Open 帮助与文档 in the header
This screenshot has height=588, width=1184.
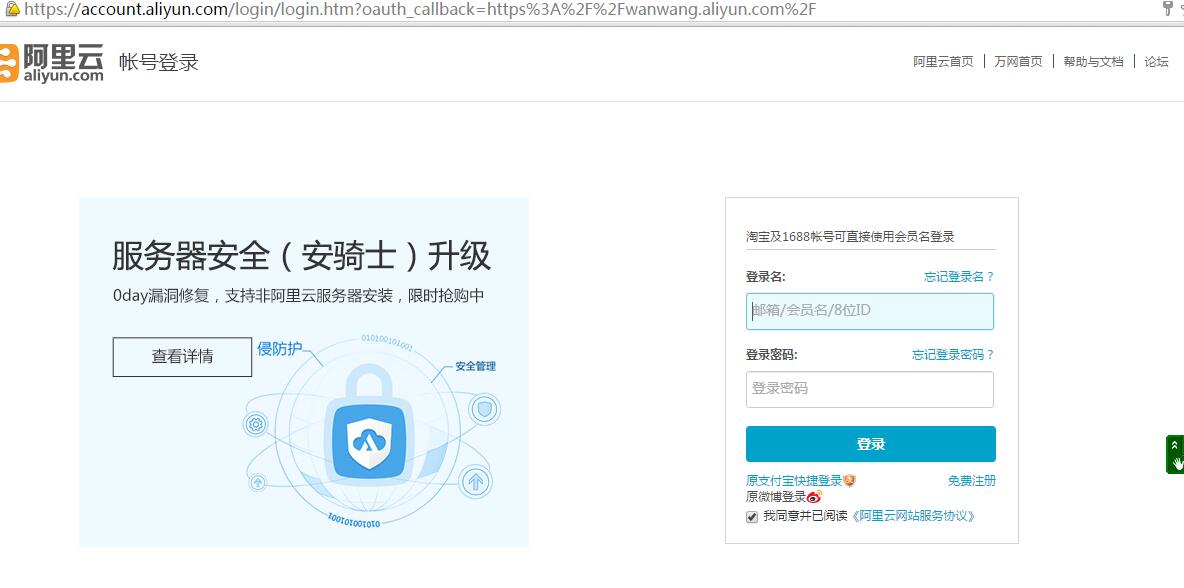click(1092, 61)
